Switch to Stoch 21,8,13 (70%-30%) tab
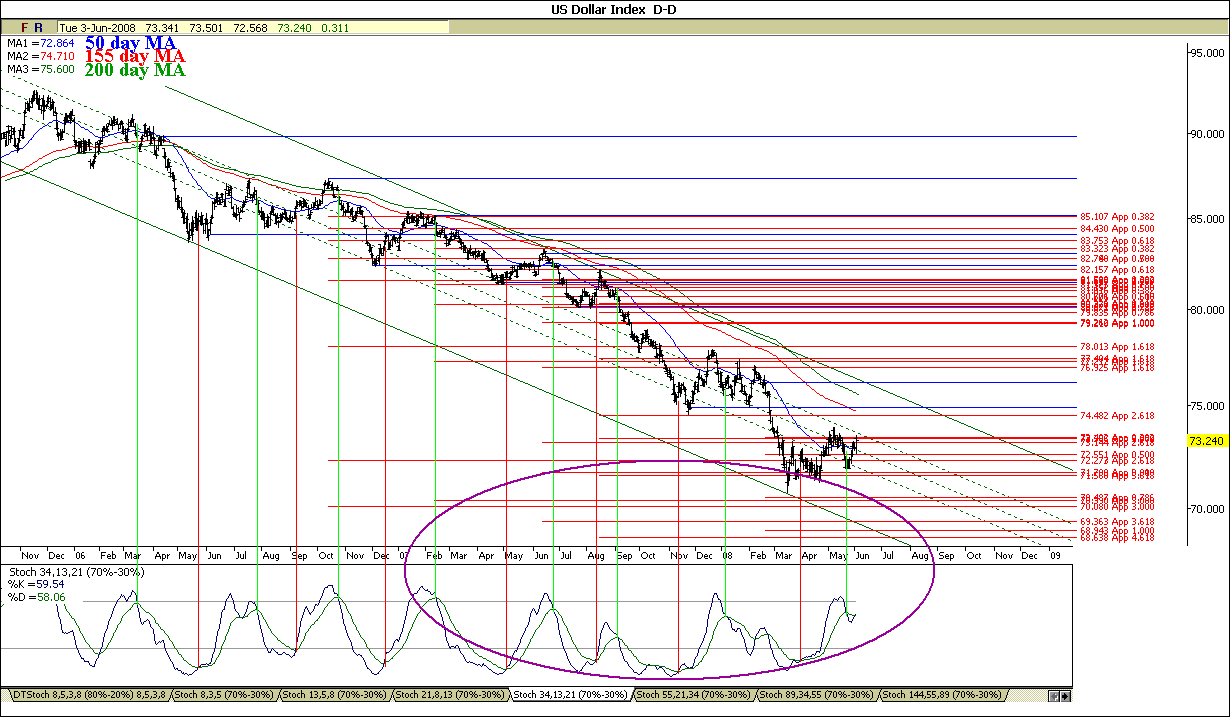The image size is (1230, 717). tap(451, 694)
